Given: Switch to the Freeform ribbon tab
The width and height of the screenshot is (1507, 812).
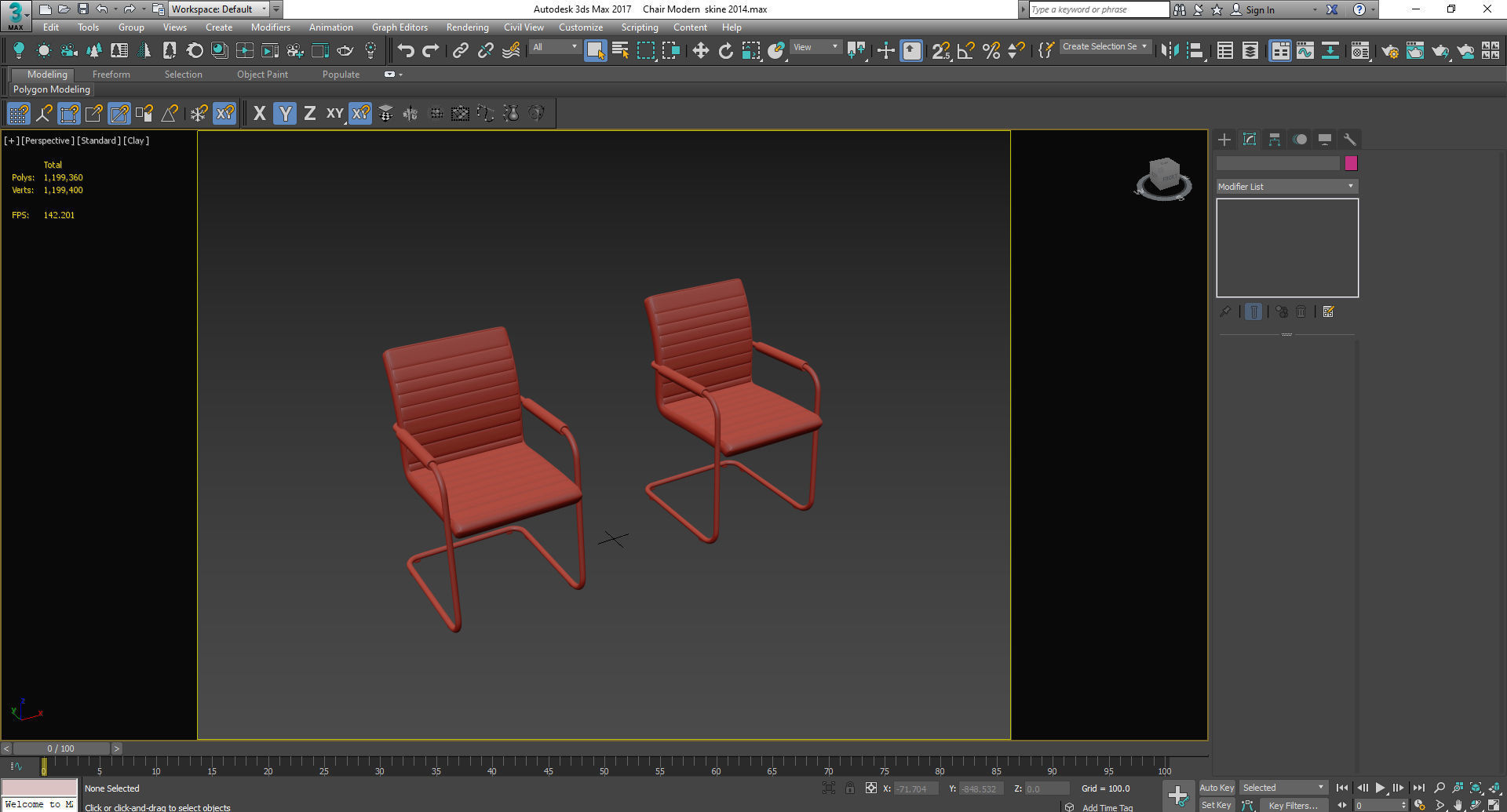Looking at the screenshot, I should coord(111,75).
